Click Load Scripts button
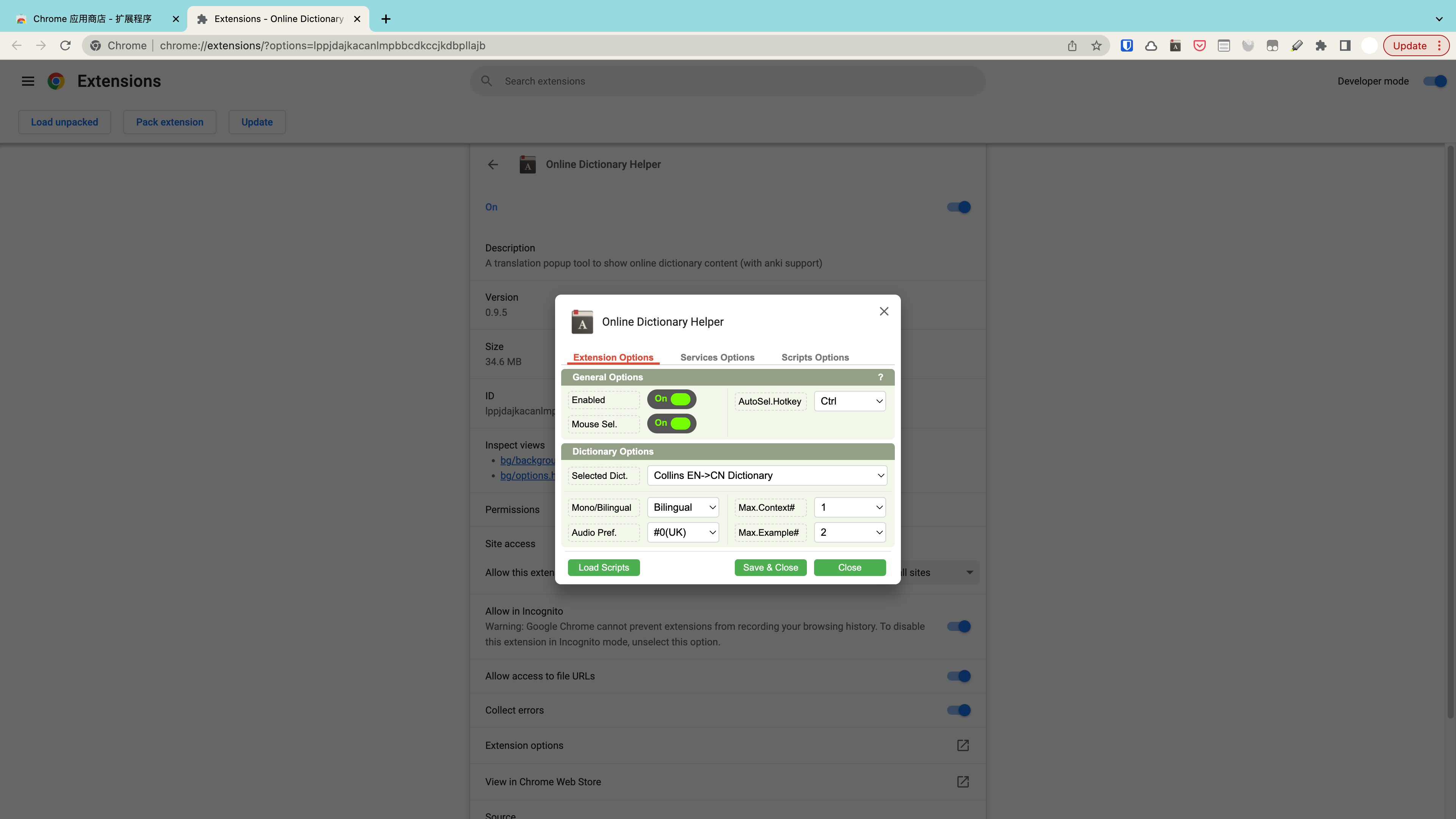 604,568
